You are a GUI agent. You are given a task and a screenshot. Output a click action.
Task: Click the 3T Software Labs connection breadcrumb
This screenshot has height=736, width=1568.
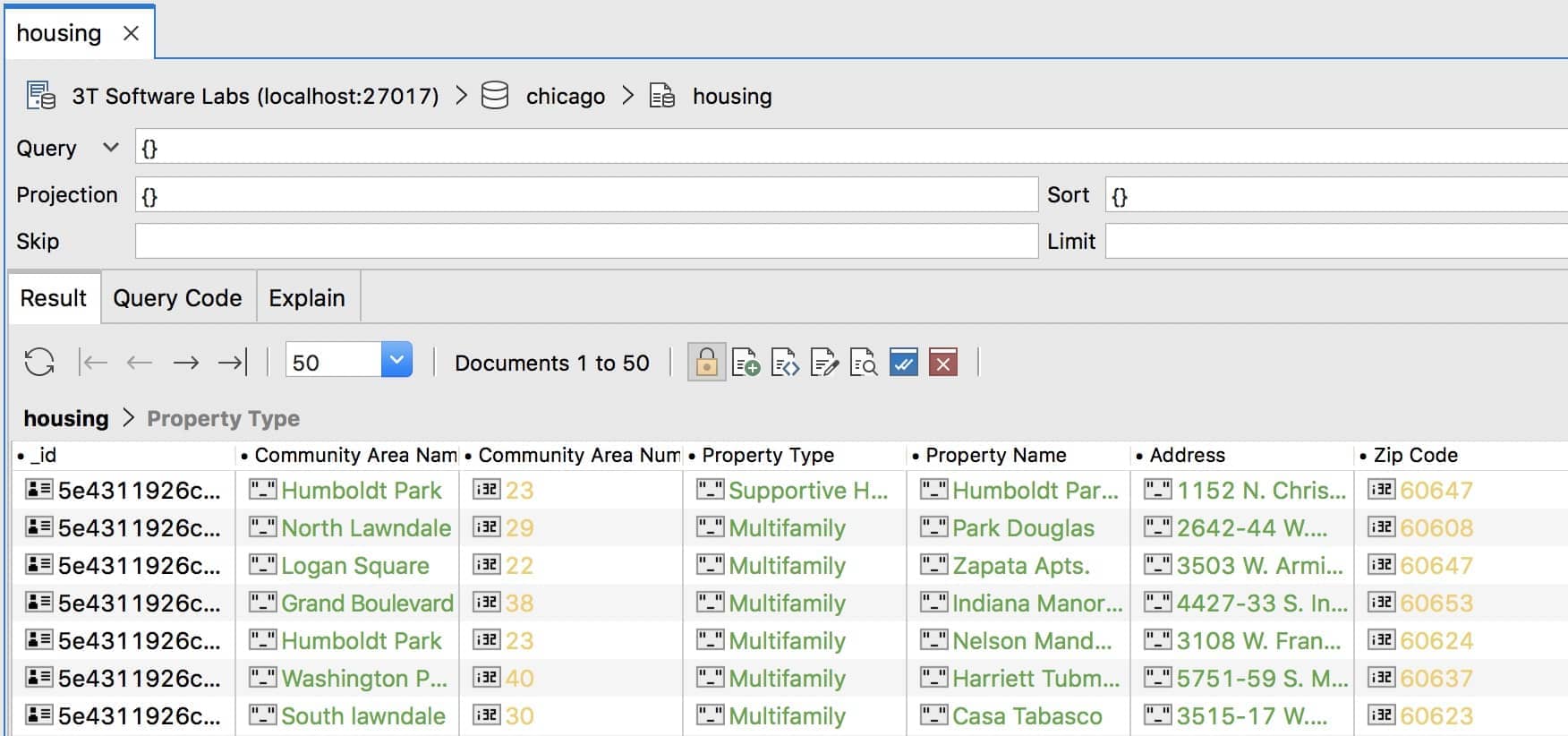coord(255,96)
